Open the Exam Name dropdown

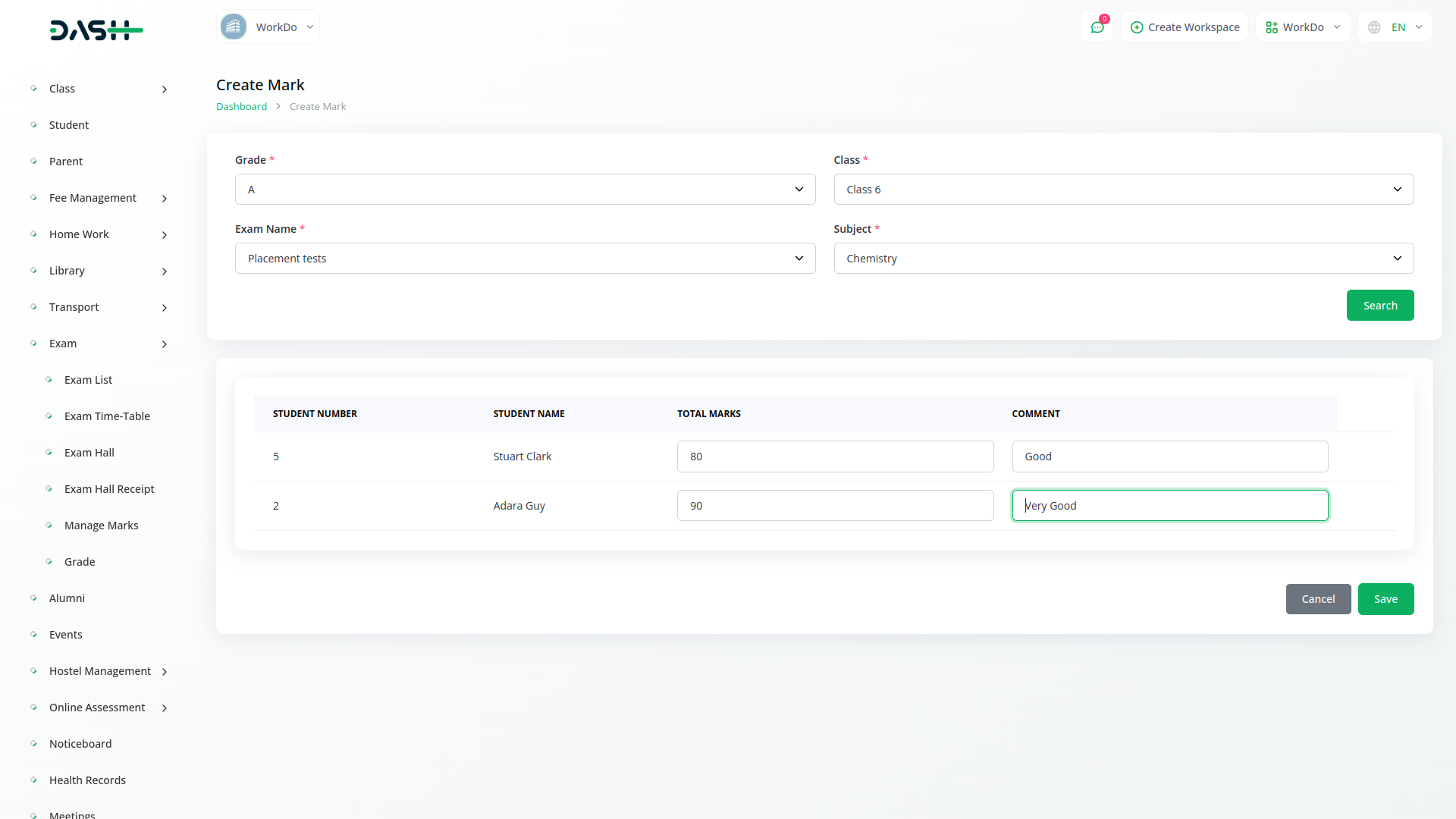(x=525, y=259)
